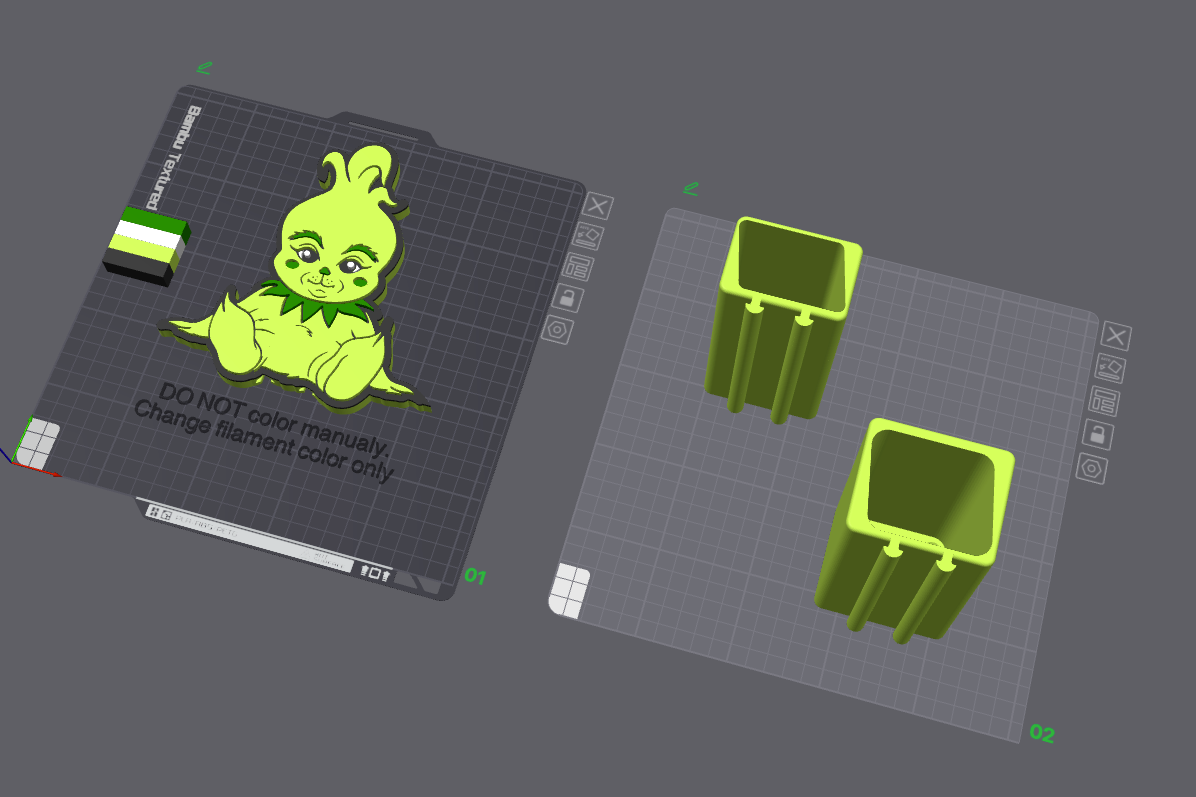Click the plate 01 number label
The width and height of the screenshot is (1196, 797).
point(474,576)
